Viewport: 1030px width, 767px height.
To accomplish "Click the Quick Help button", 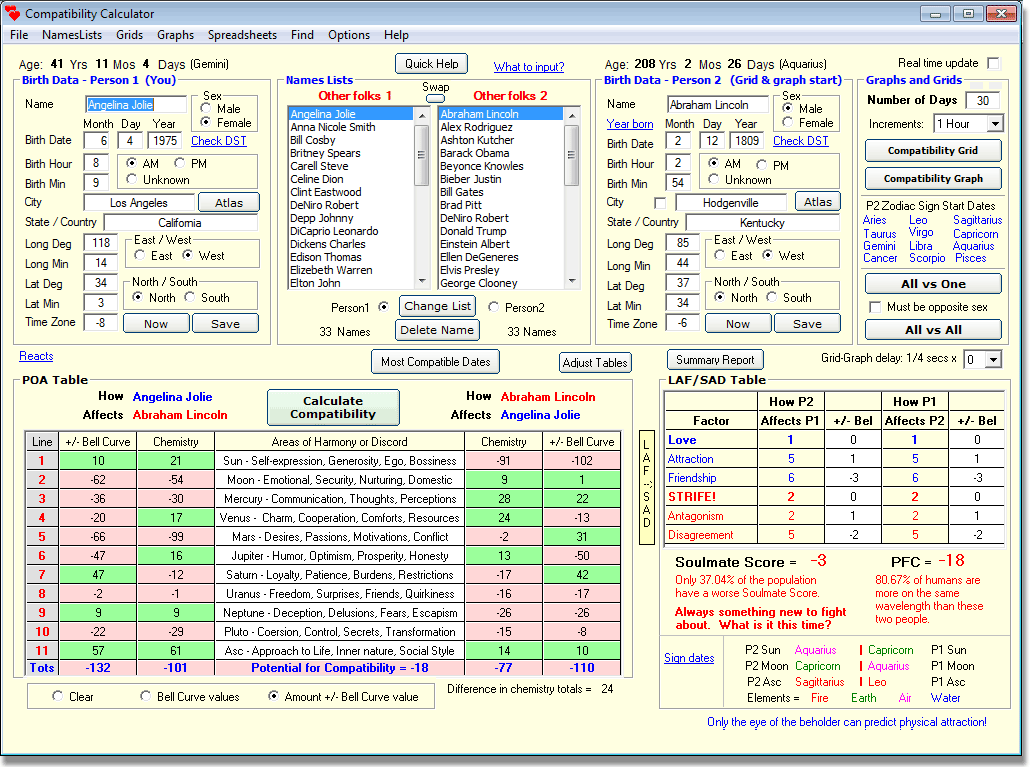I will [x=430, y=63].
